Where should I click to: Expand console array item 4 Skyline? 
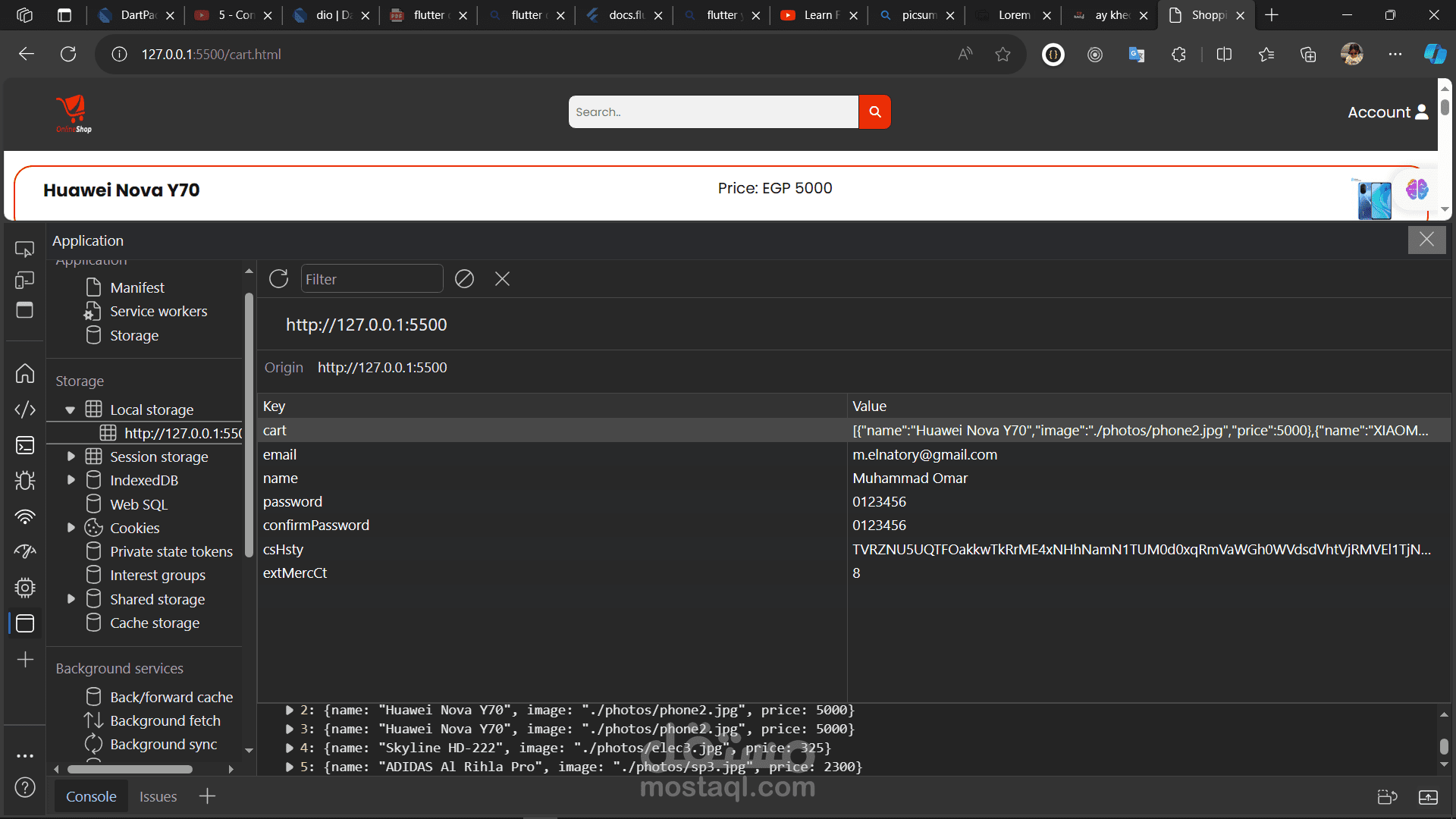coord(290,748)
